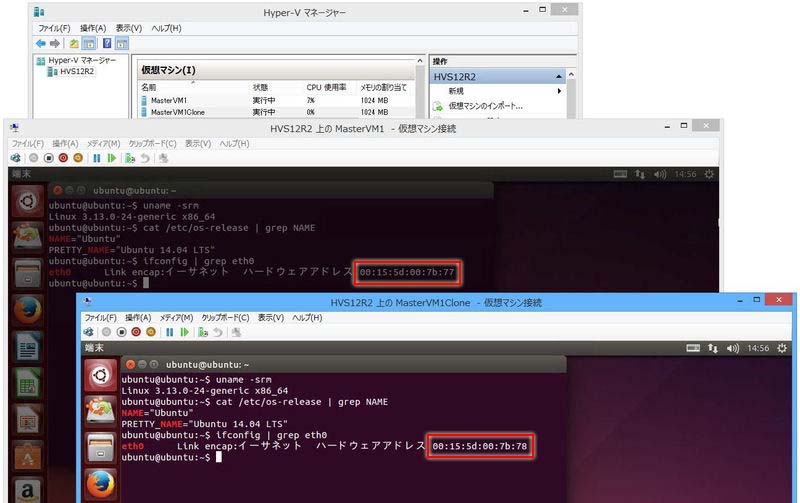This screenshot has height=503, width=800.
Task: Open 操作(A) menu in MasterVM1 window
Action: tap(65, 144)
